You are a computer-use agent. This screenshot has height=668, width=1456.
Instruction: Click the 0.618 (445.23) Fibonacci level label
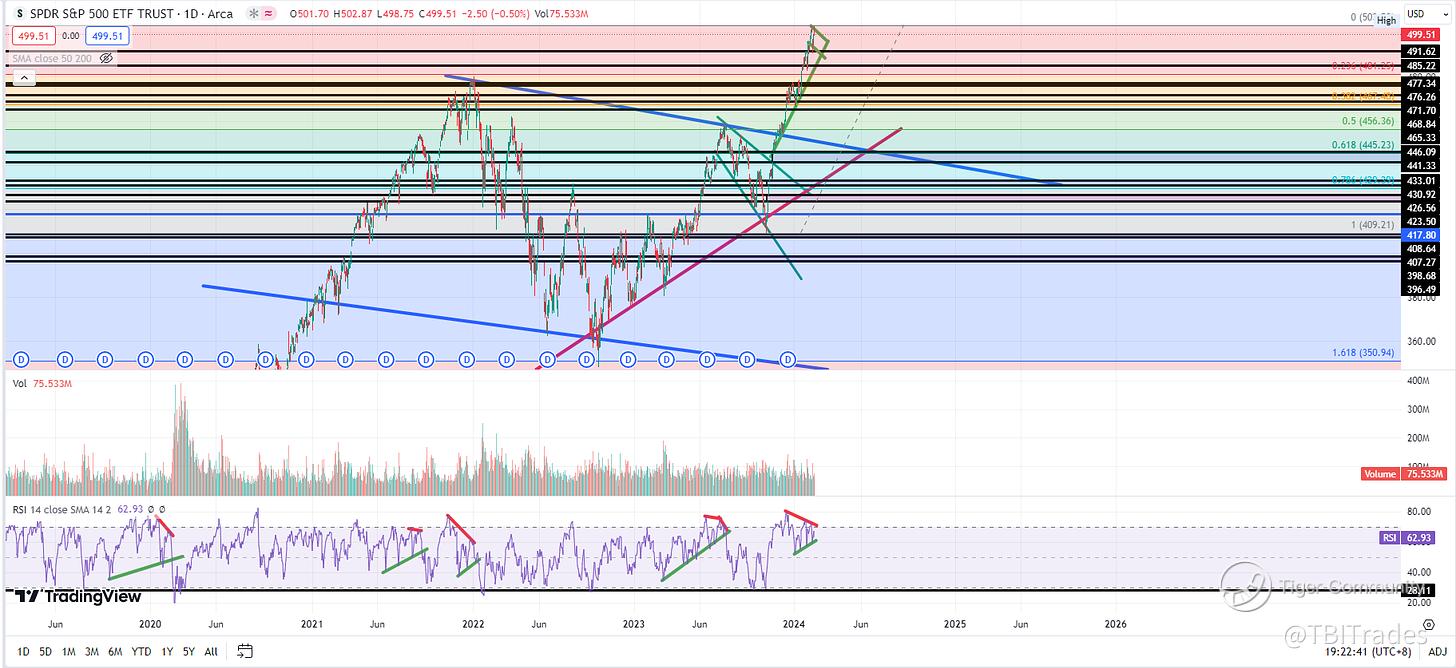[1362, 144]
